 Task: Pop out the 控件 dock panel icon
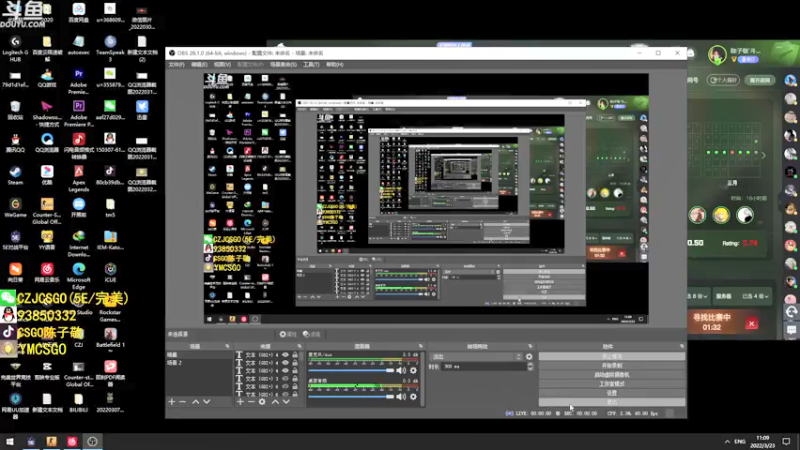click(682, 346)
